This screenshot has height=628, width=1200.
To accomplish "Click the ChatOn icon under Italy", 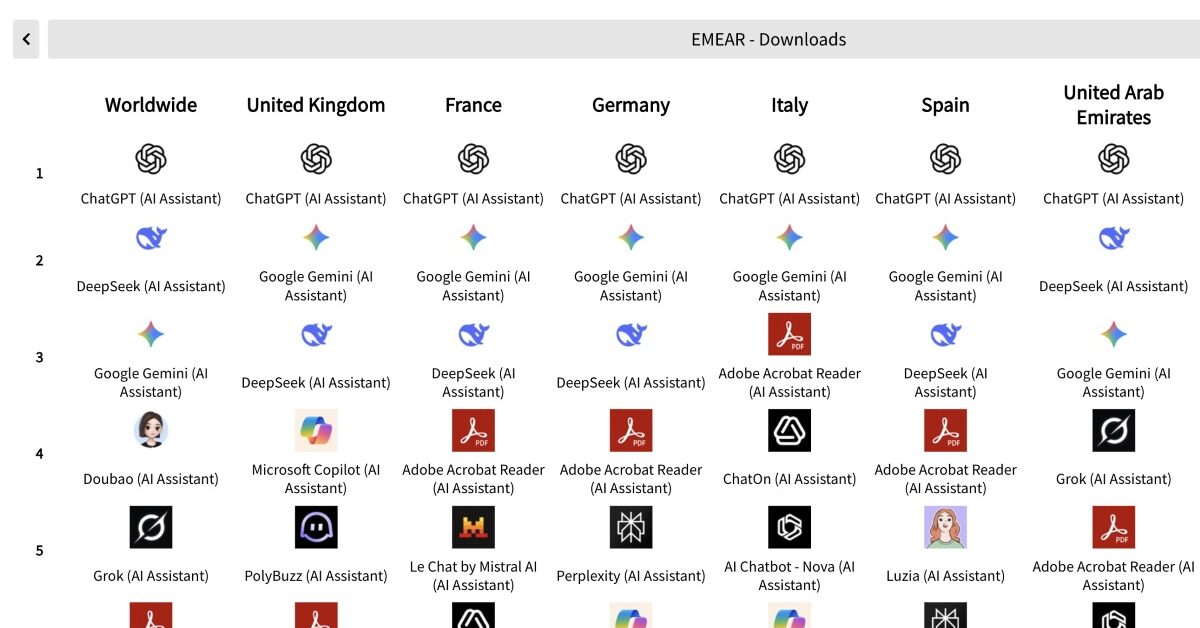I will click(789, 430).
